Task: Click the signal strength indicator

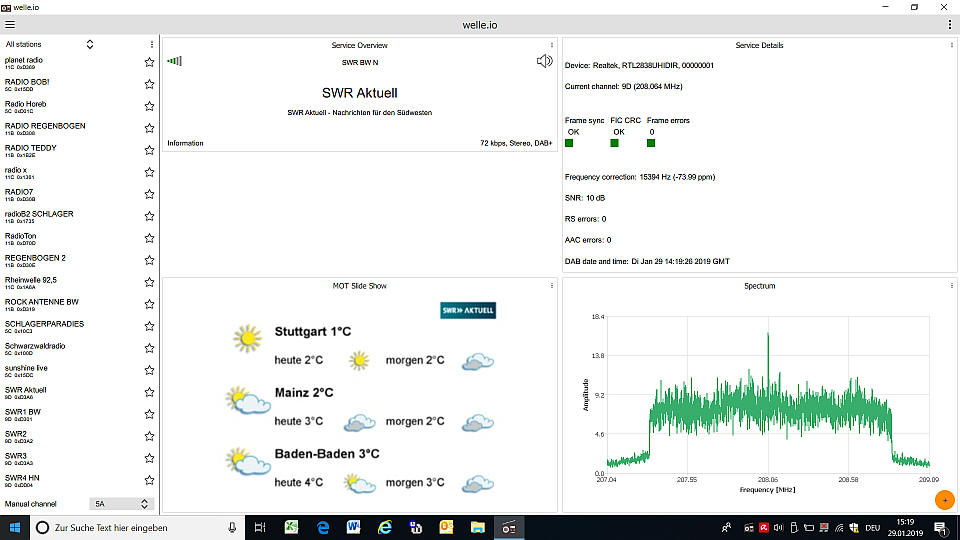Action: point(174,61)
